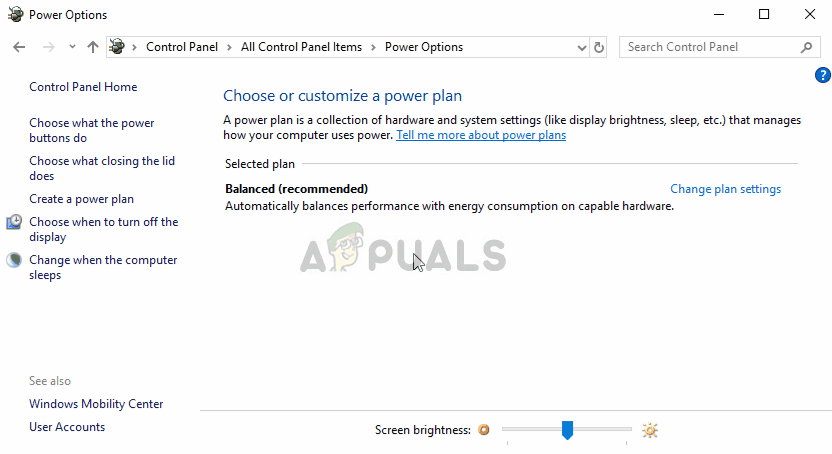Click the computer sleep moon icon
This screenshot has height=454, width=832.
(14, 260)
